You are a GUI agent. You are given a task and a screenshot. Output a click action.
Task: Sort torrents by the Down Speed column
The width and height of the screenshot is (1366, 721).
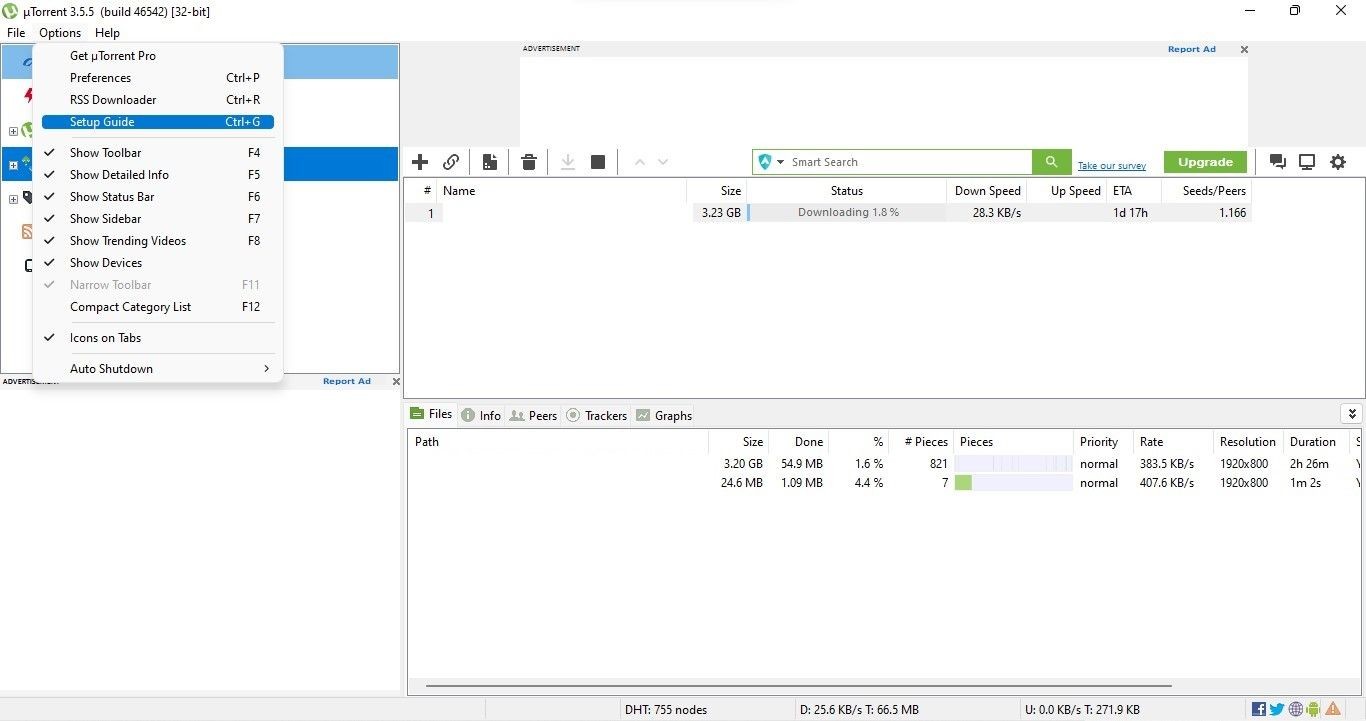[x=986, y=191]
